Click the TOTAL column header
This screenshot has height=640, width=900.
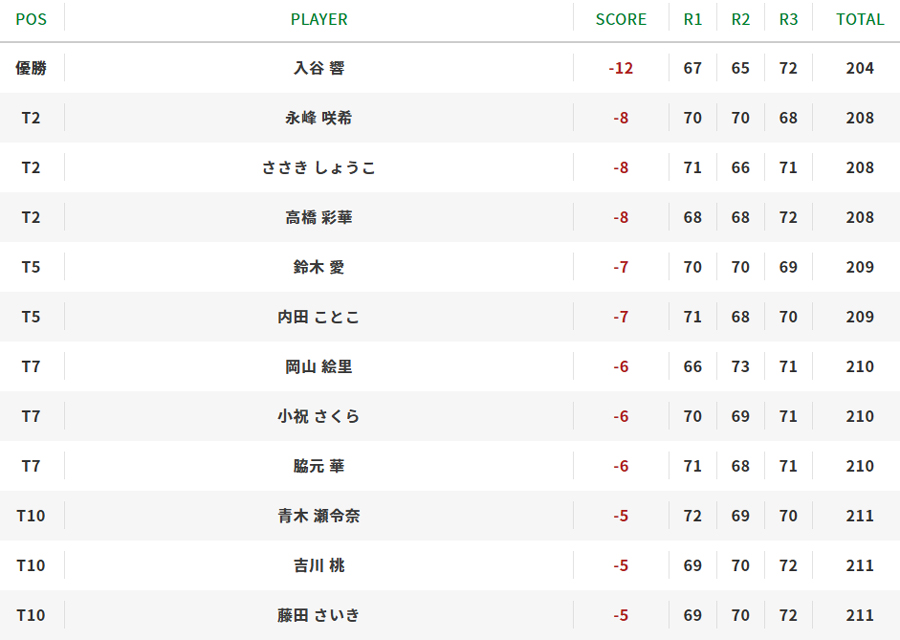(x=860, y=20)
